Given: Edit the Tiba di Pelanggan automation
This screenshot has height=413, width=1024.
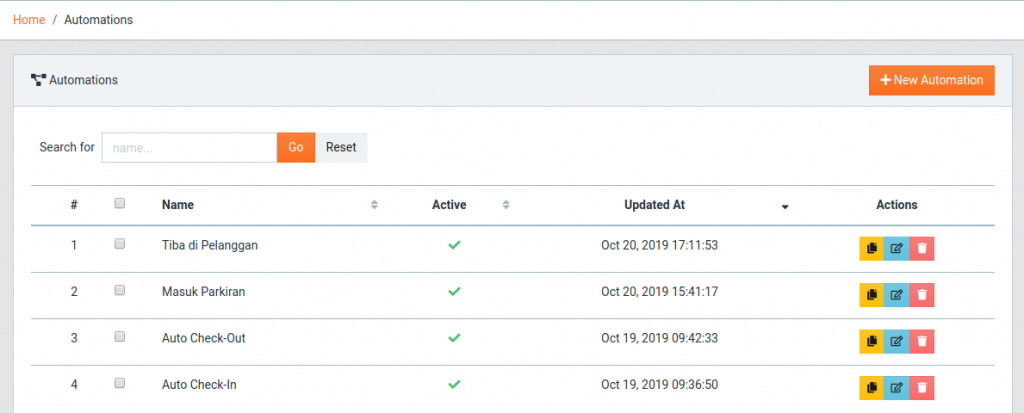Looking at the screenshot, I should (896, 248).
